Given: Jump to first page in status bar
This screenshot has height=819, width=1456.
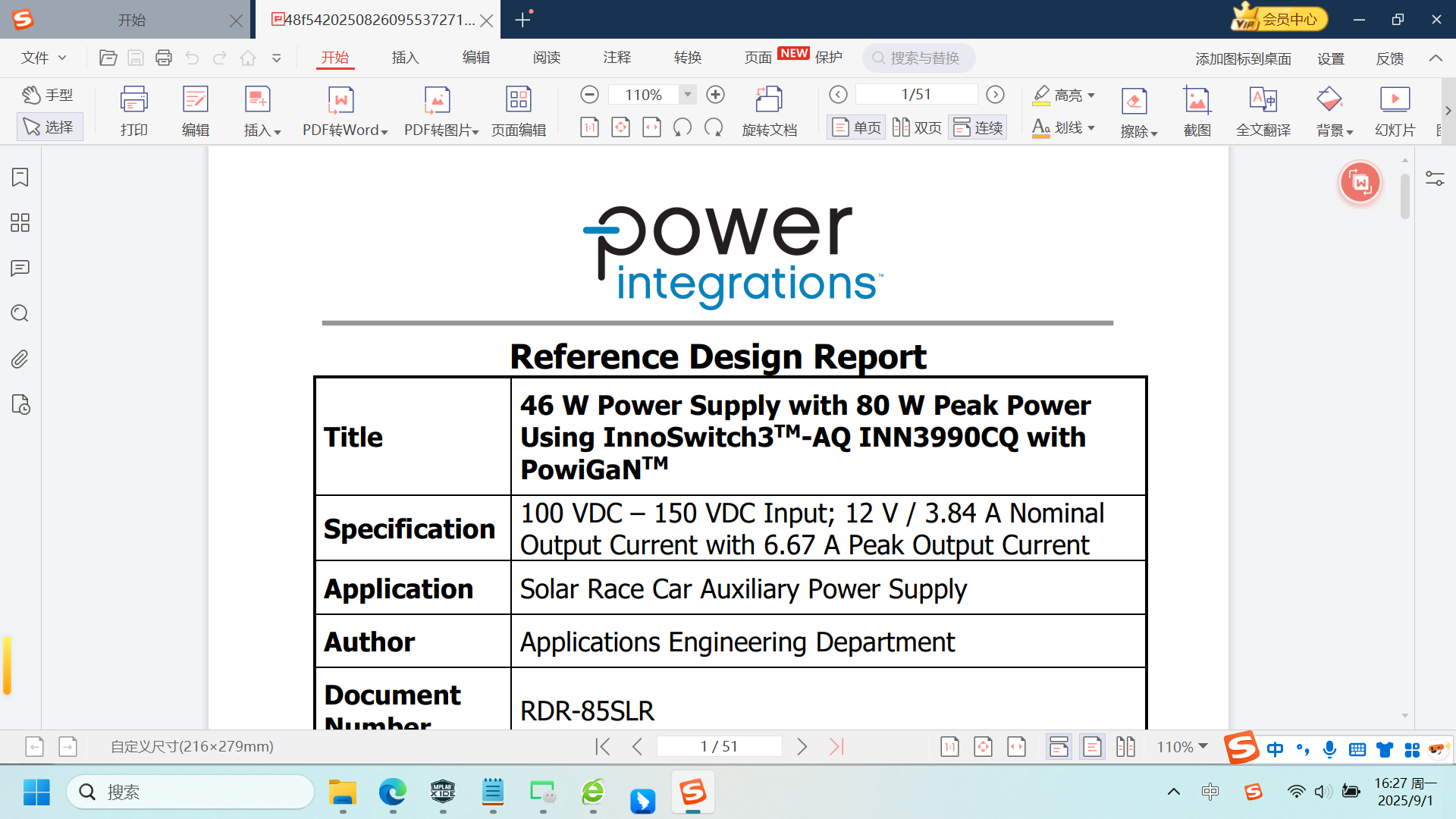Looking at the screenshot, I should 603,747.
